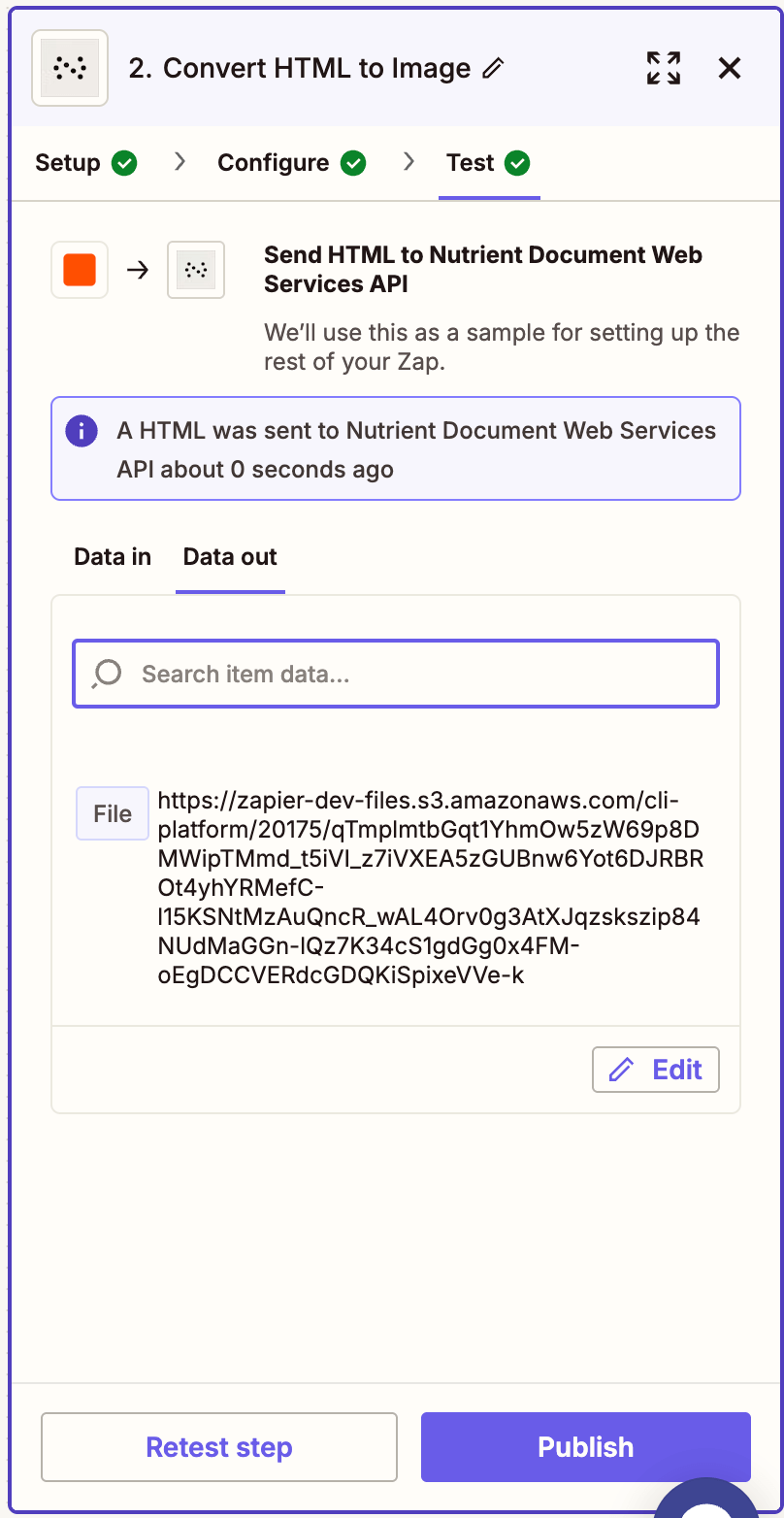The image size is (784, 1518).
Task: Publish the Zap
Action: click(585, 1446)
